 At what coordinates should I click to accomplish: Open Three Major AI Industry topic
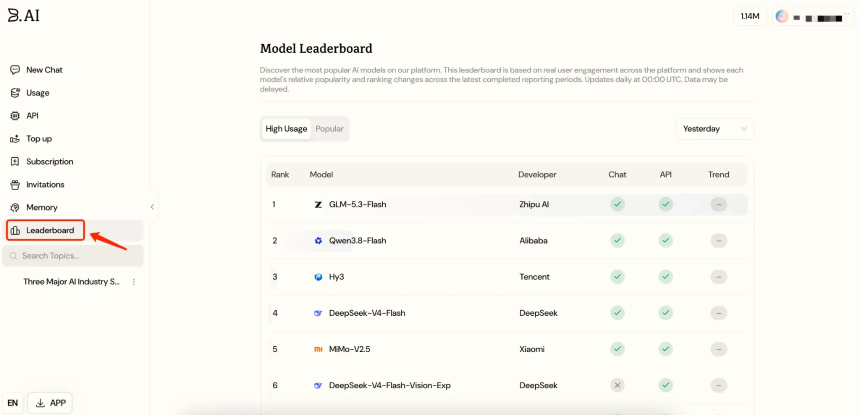pyautogui.click(x=71, y=282)
